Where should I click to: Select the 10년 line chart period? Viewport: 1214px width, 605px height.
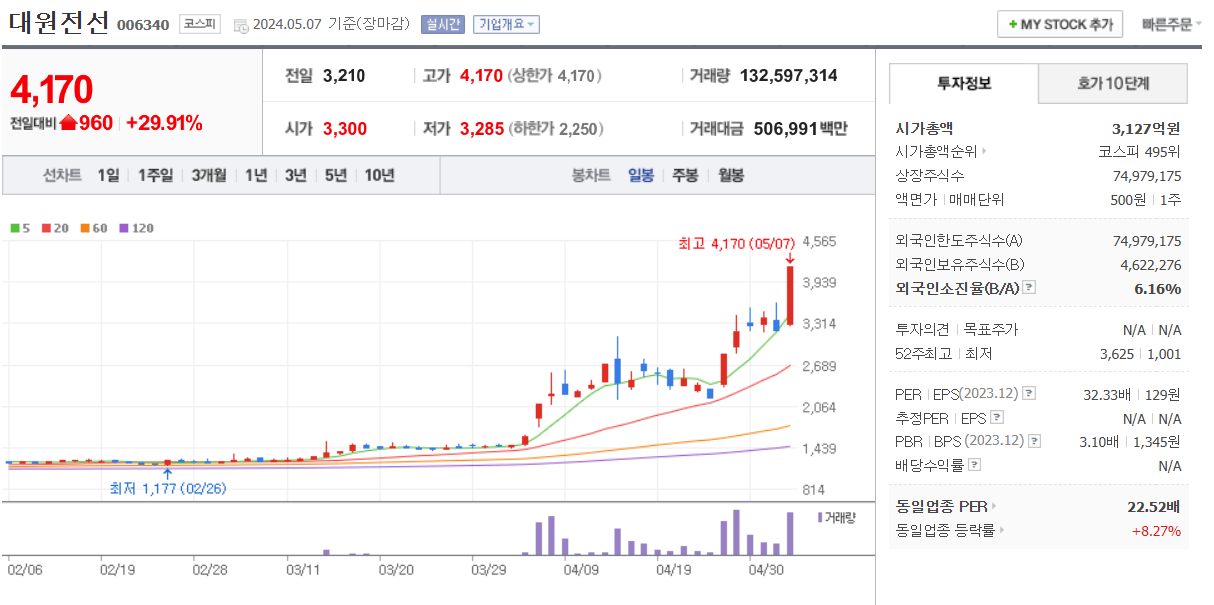point(379,175)
